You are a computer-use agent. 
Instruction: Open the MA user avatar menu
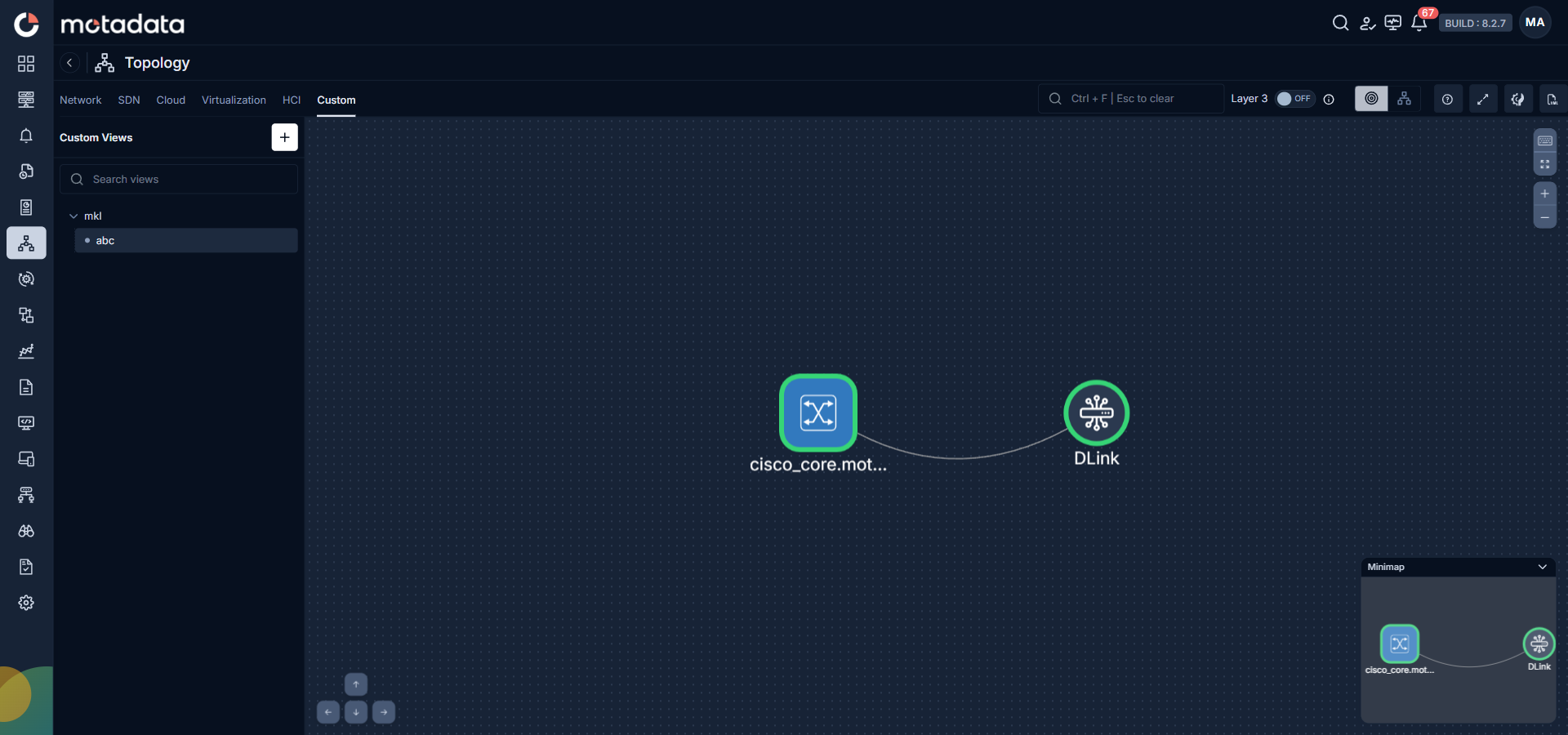click(x=1535, y=23)
